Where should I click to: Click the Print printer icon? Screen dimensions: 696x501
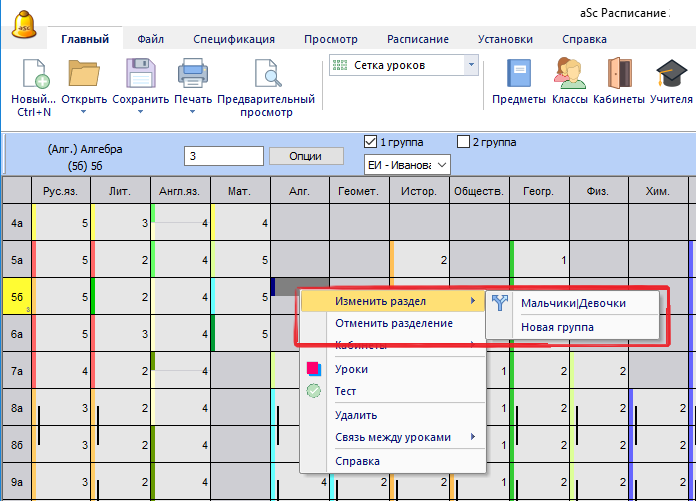pyautogui.click(x=192, y=74)
